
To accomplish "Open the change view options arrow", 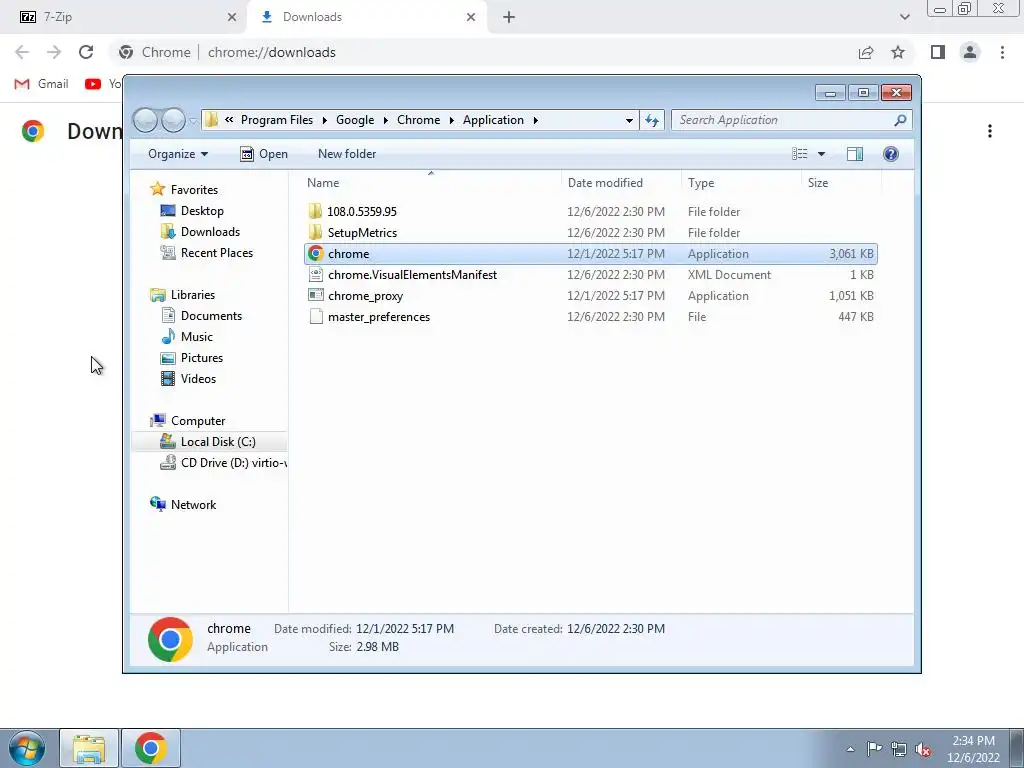I will [x=822, y=154].
